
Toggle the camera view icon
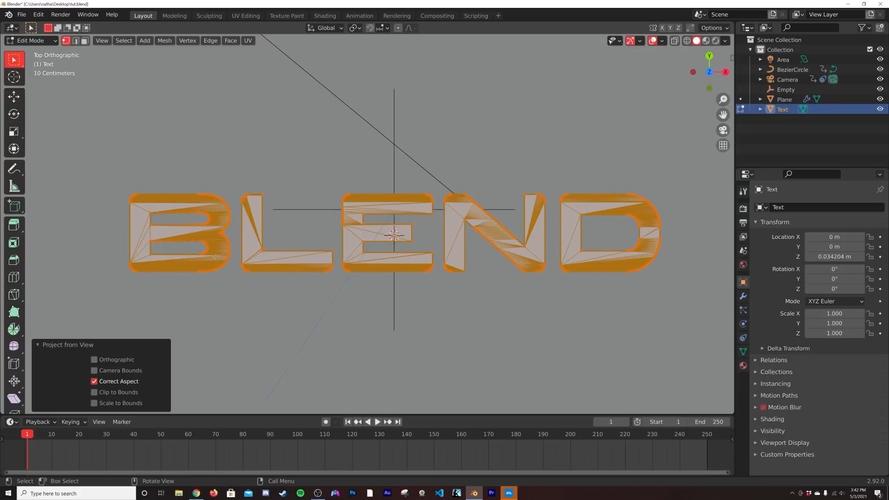[723, 130]
